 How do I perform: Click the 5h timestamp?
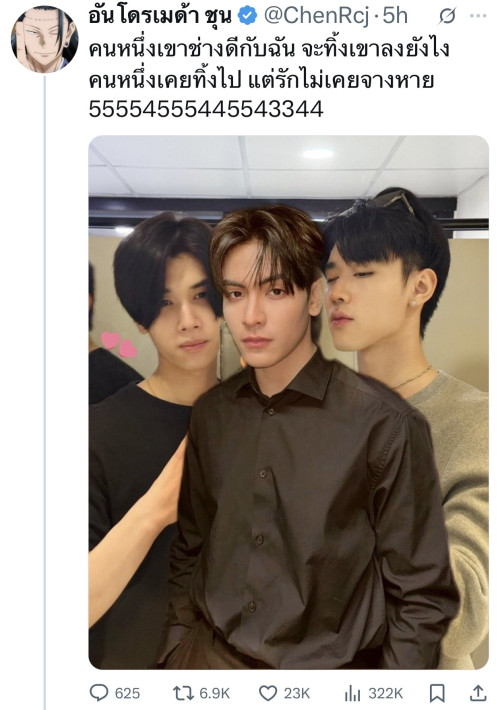tap(395, 16)
